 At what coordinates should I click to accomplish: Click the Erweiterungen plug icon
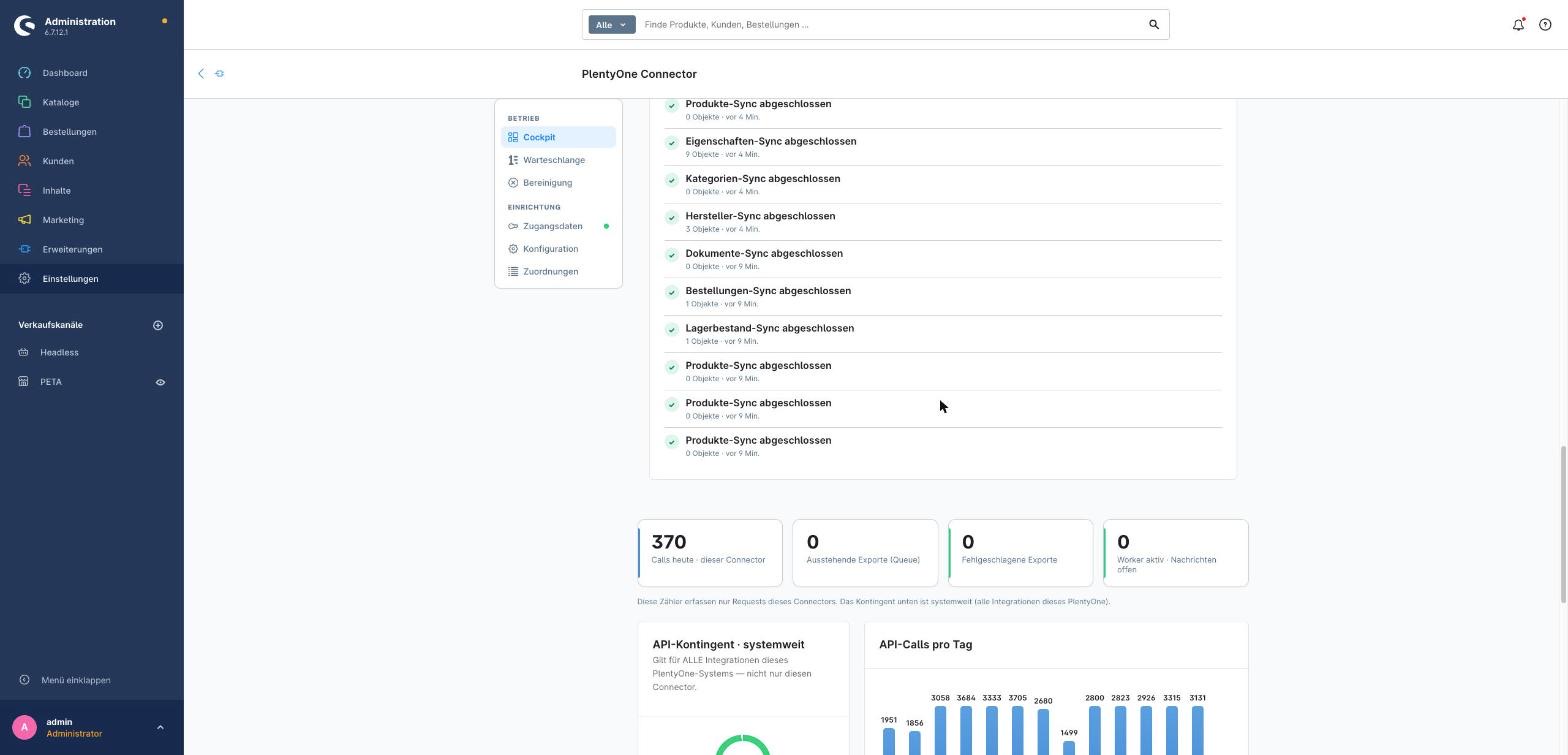(24, 249)
